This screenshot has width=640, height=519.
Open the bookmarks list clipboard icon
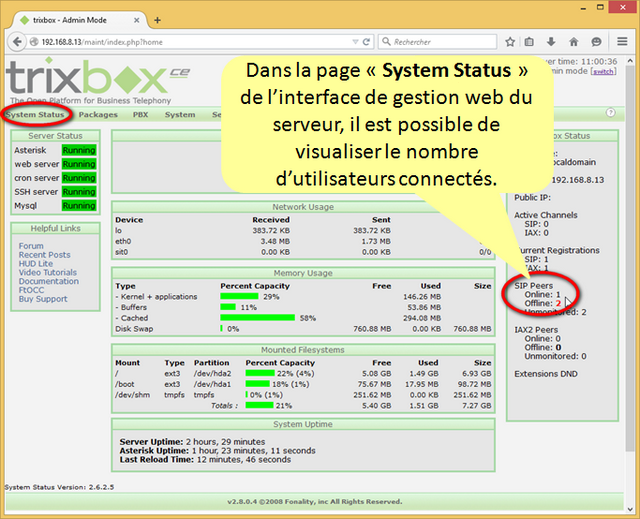tap(529, 42)
